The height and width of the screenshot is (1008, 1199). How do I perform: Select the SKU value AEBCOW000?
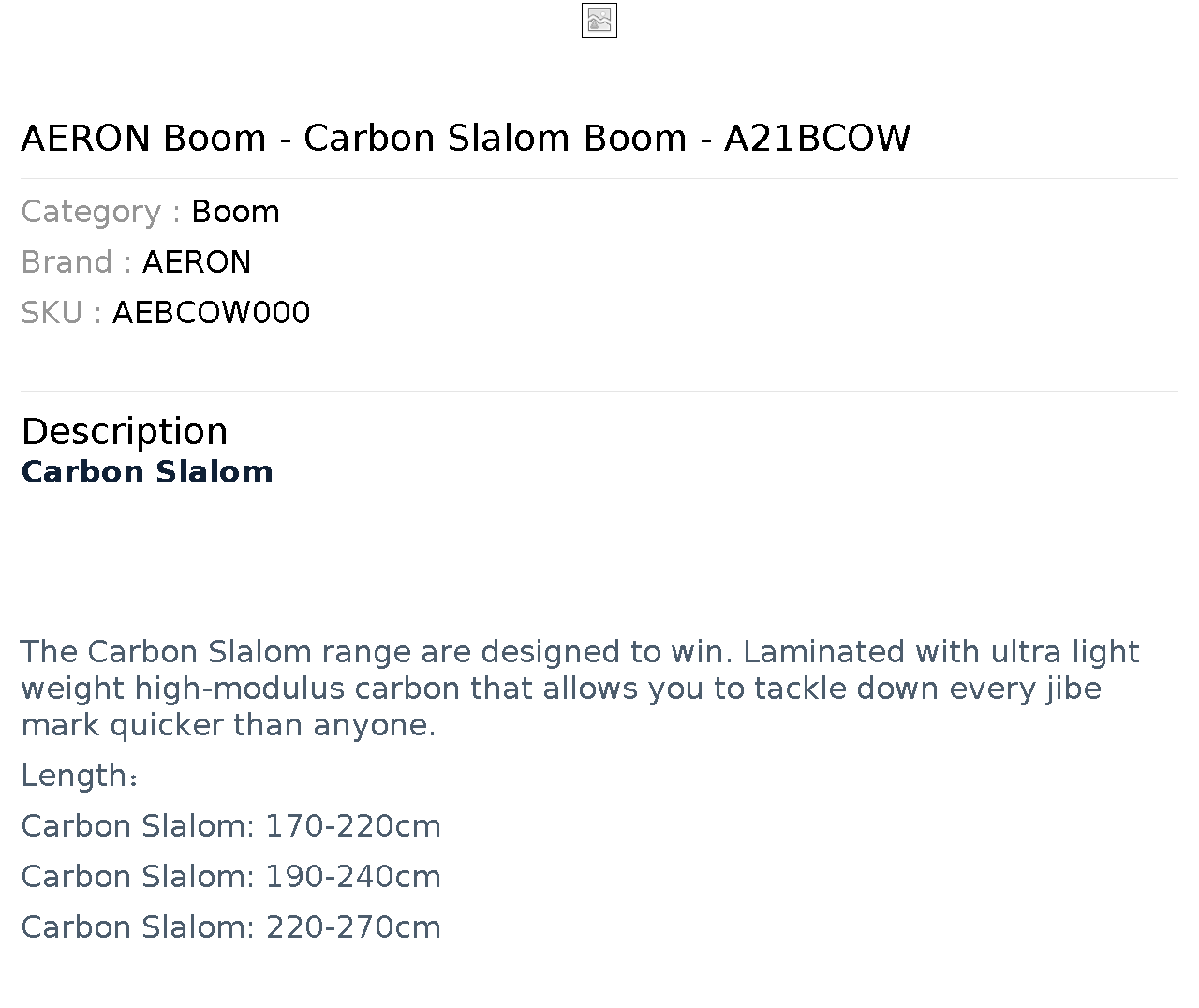pos(211,313)
